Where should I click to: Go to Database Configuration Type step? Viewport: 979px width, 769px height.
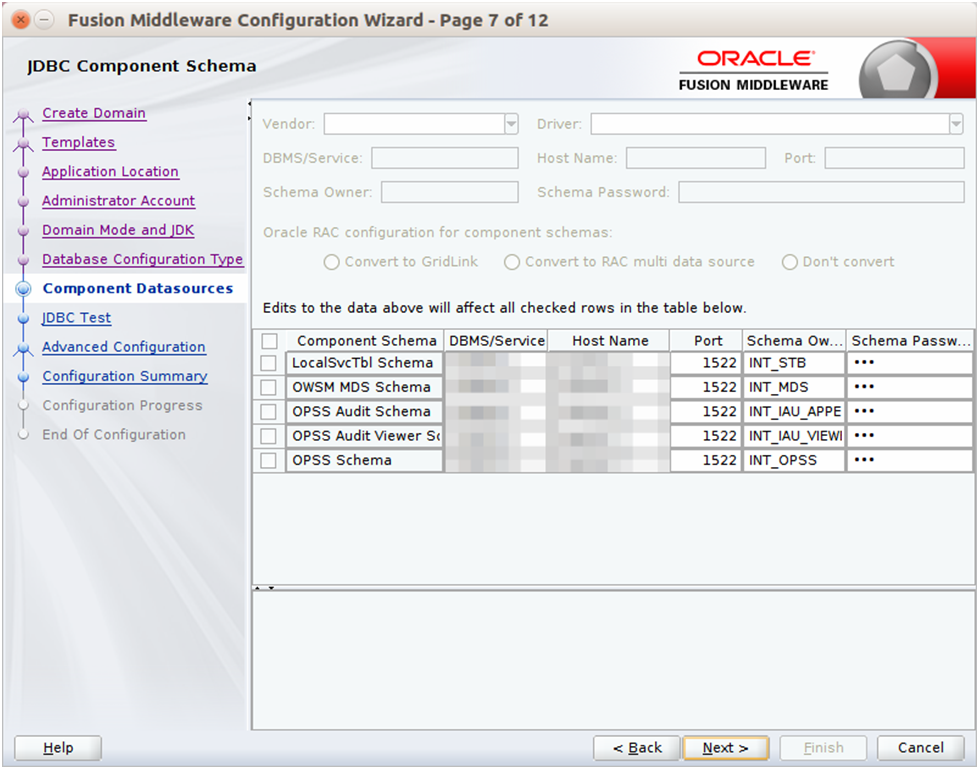[x=142, y=260]
